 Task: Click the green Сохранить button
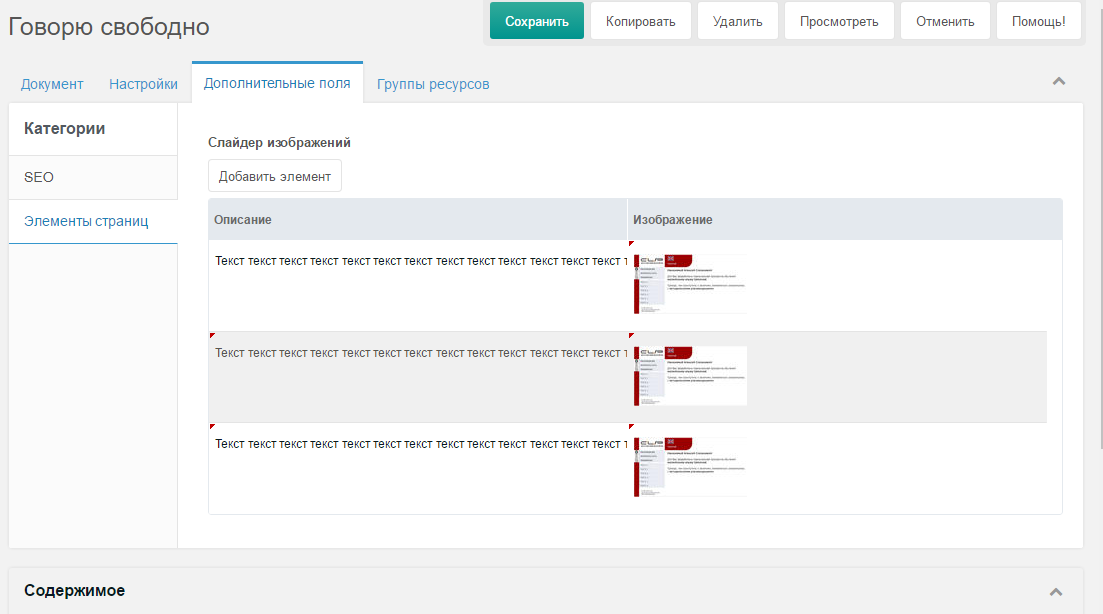pyautogui.click(x=537, y=21)
